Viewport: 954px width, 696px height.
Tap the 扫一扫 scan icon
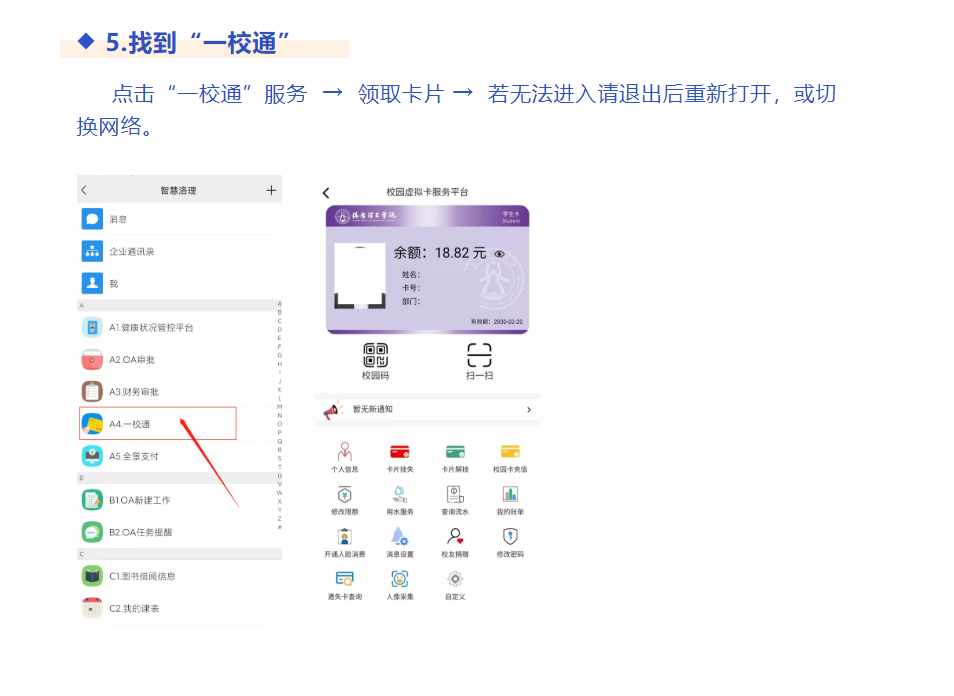pyautogui.click(x=479, y=356)
